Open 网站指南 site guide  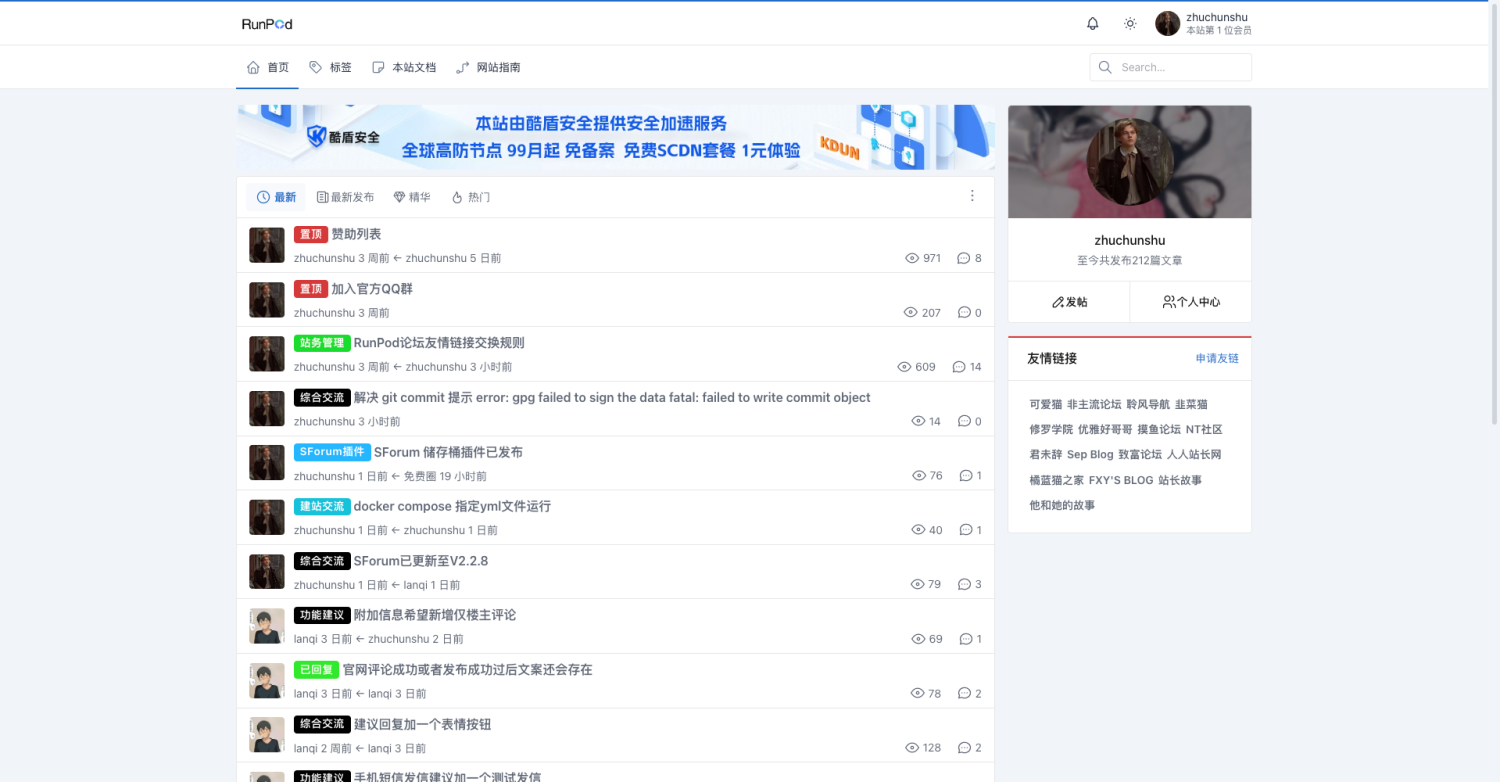coord(488,67)
